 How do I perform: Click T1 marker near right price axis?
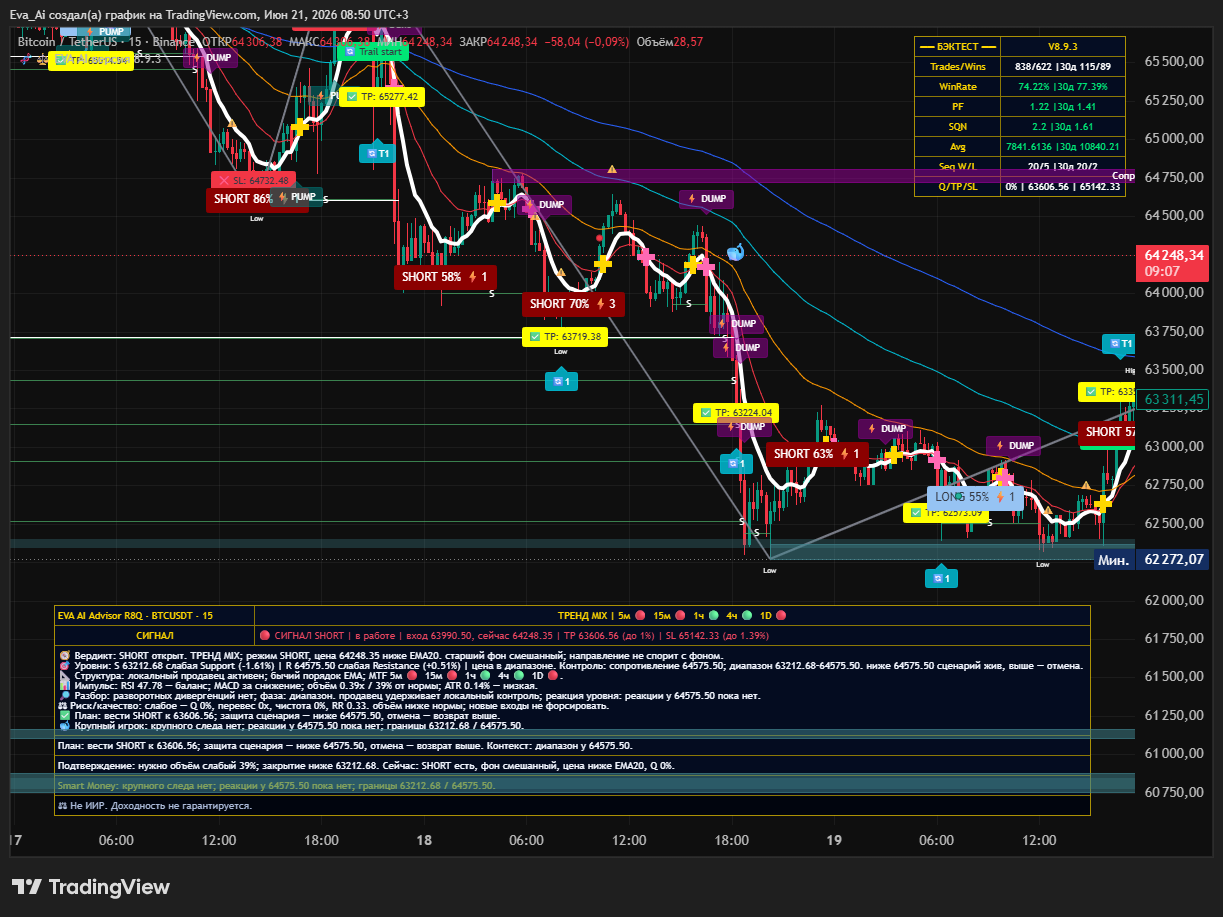1118,344
